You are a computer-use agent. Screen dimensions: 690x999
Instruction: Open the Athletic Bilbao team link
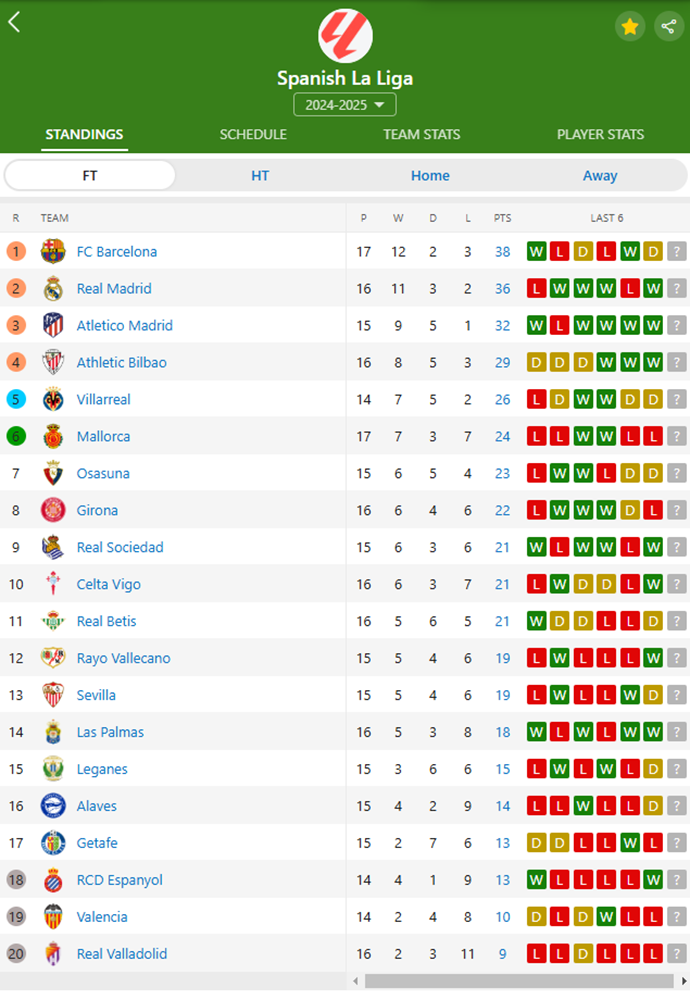[122, 362]
